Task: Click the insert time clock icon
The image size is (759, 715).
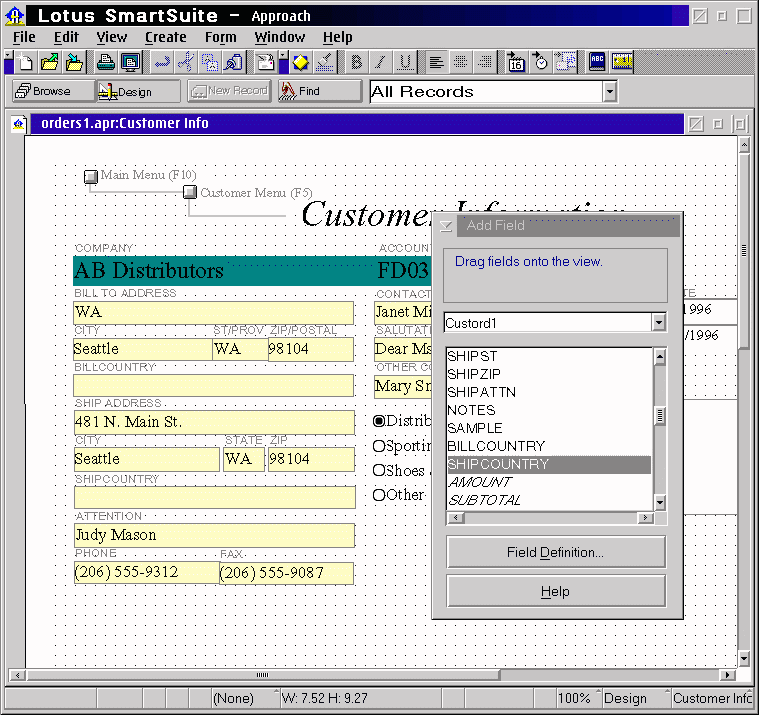Action: 540,62
